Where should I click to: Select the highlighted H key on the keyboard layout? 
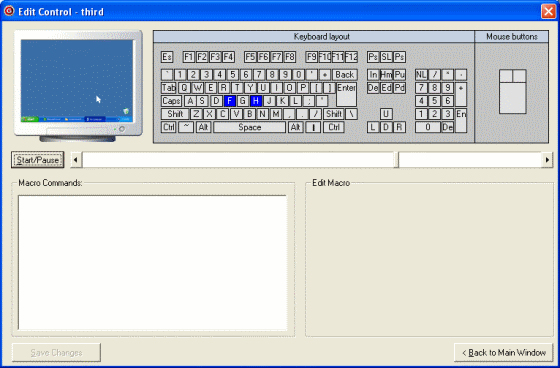tap(256, 101)
